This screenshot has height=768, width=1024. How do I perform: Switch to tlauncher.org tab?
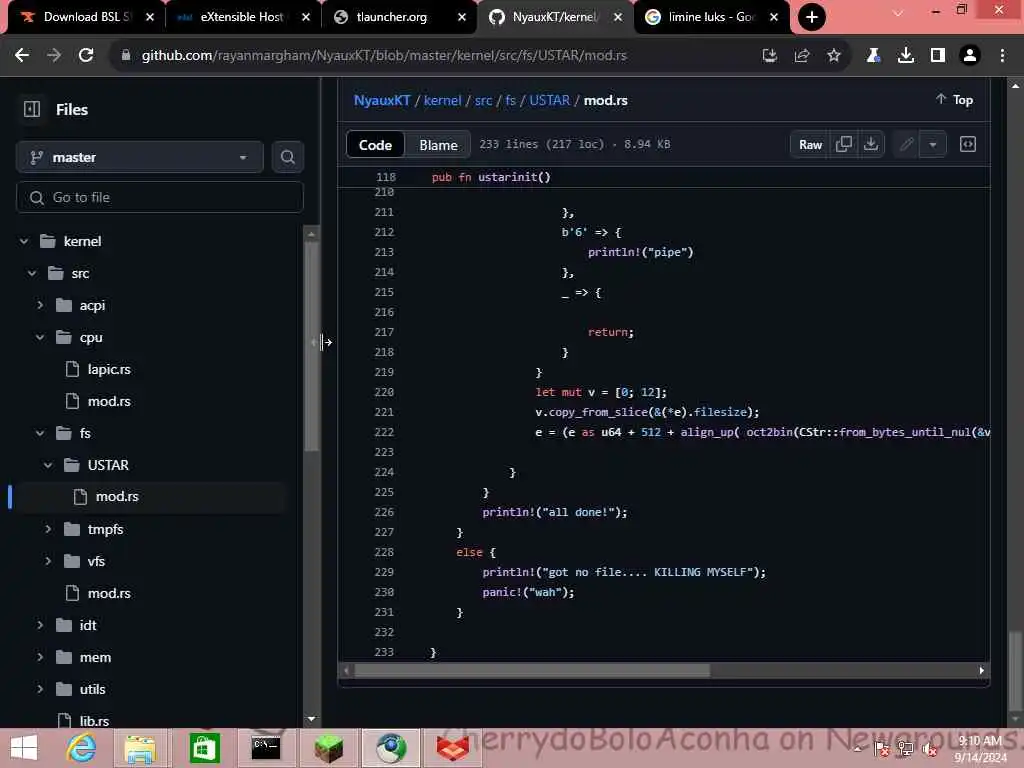[398, 17]
